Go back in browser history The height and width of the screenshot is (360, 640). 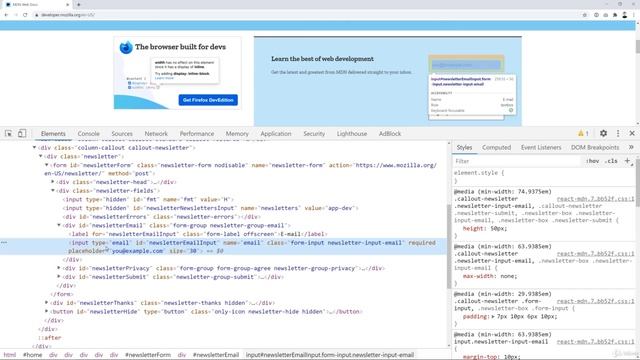click(x=6, y=15)
